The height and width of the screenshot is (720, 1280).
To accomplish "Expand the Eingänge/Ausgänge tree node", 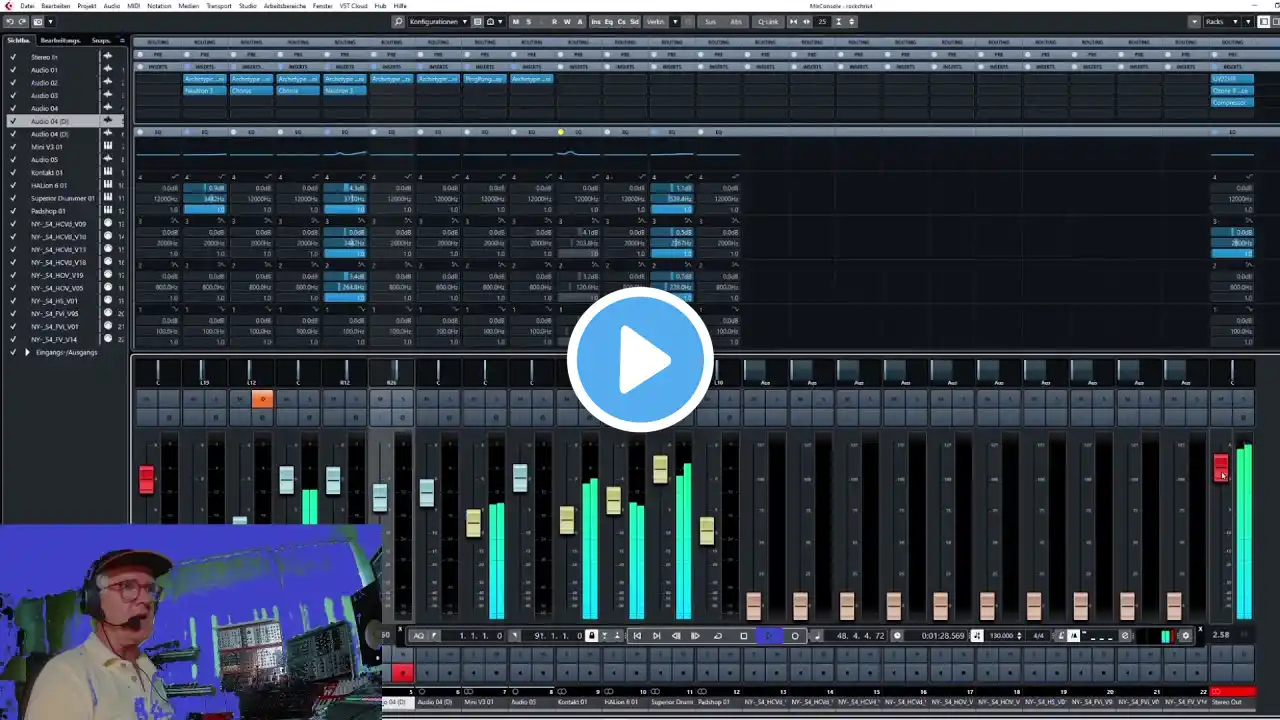I will point(27,352).
